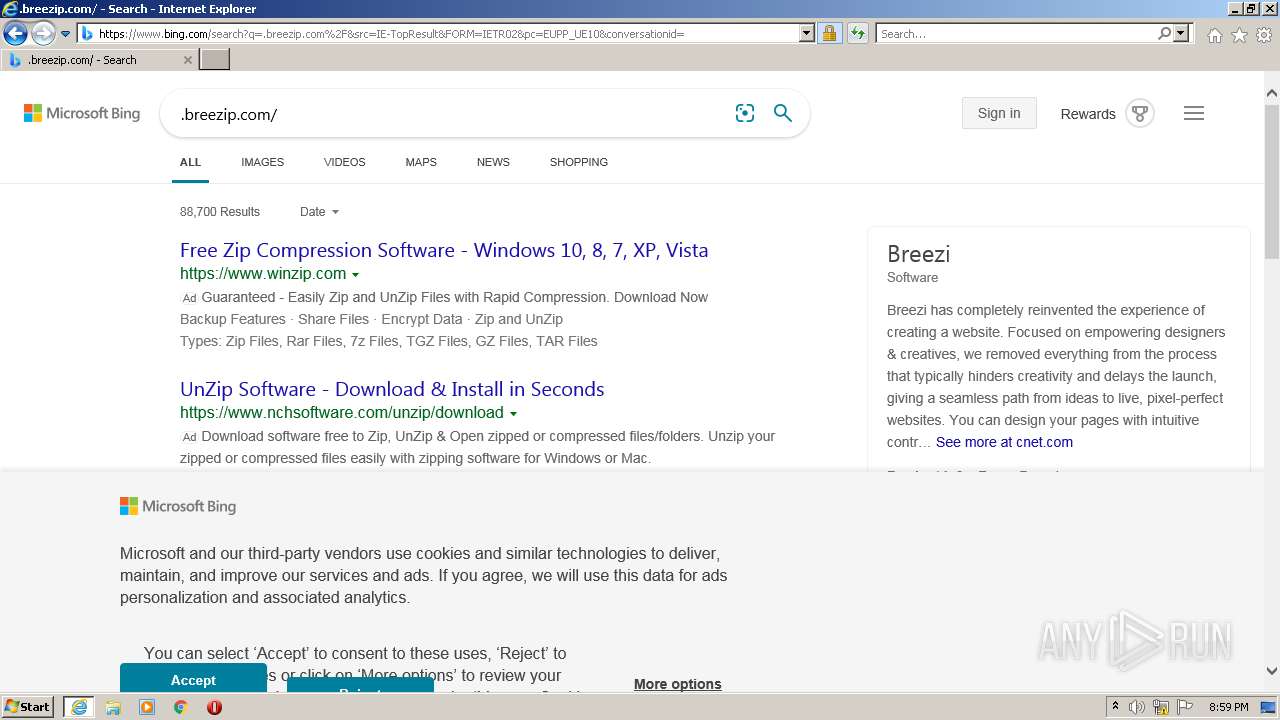
Task: Accept the cookie consent
Action: click(x=193, y=680)
